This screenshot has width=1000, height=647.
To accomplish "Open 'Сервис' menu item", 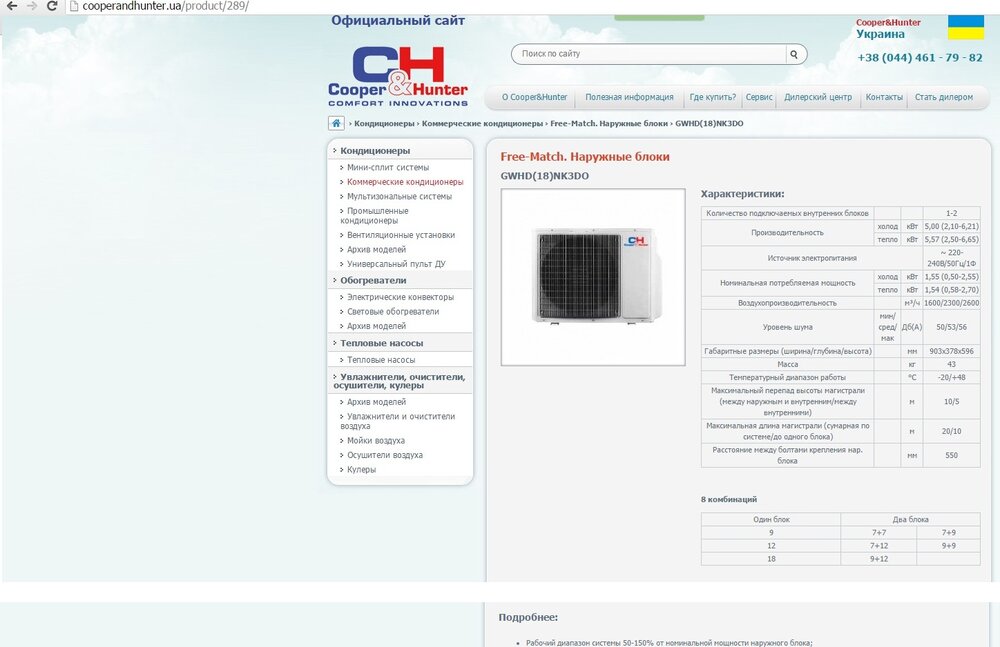I will (x=759, y=98).
